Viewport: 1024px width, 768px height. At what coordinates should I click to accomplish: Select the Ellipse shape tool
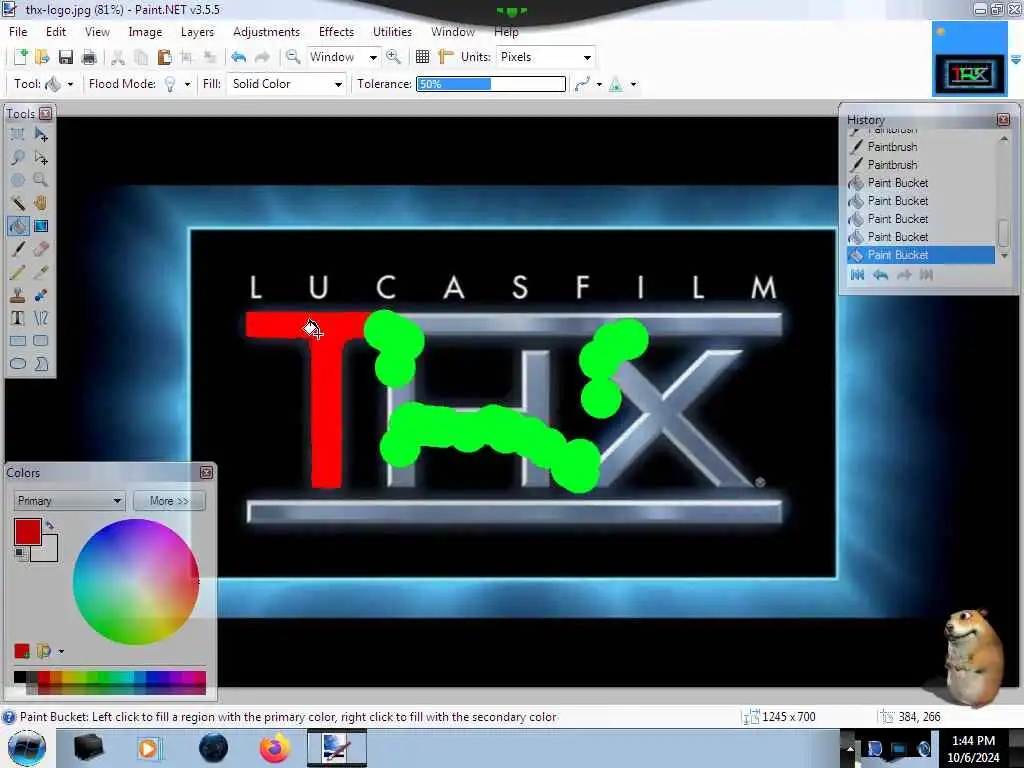(18, 364)
